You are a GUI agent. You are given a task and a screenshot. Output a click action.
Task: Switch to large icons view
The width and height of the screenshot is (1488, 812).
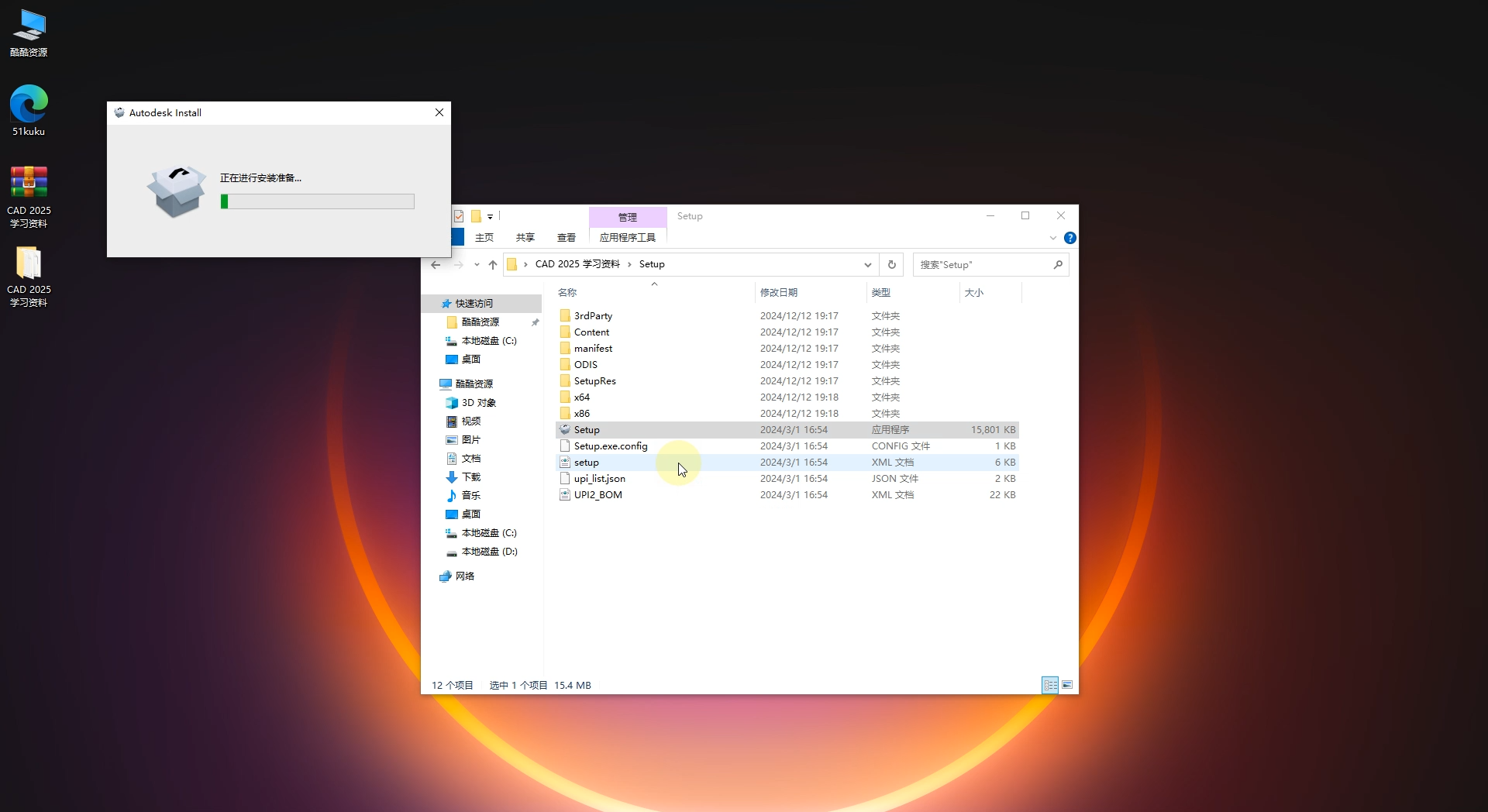[x=1067, y=685]
